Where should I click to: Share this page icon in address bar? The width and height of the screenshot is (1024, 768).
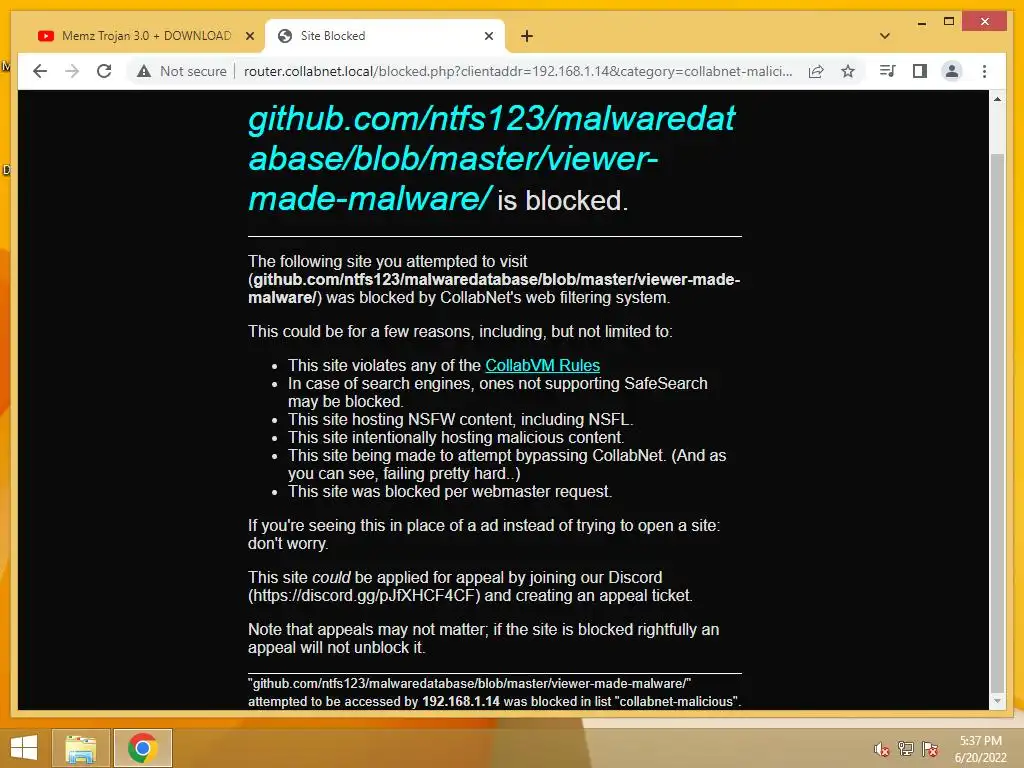[x=816, y=71]
